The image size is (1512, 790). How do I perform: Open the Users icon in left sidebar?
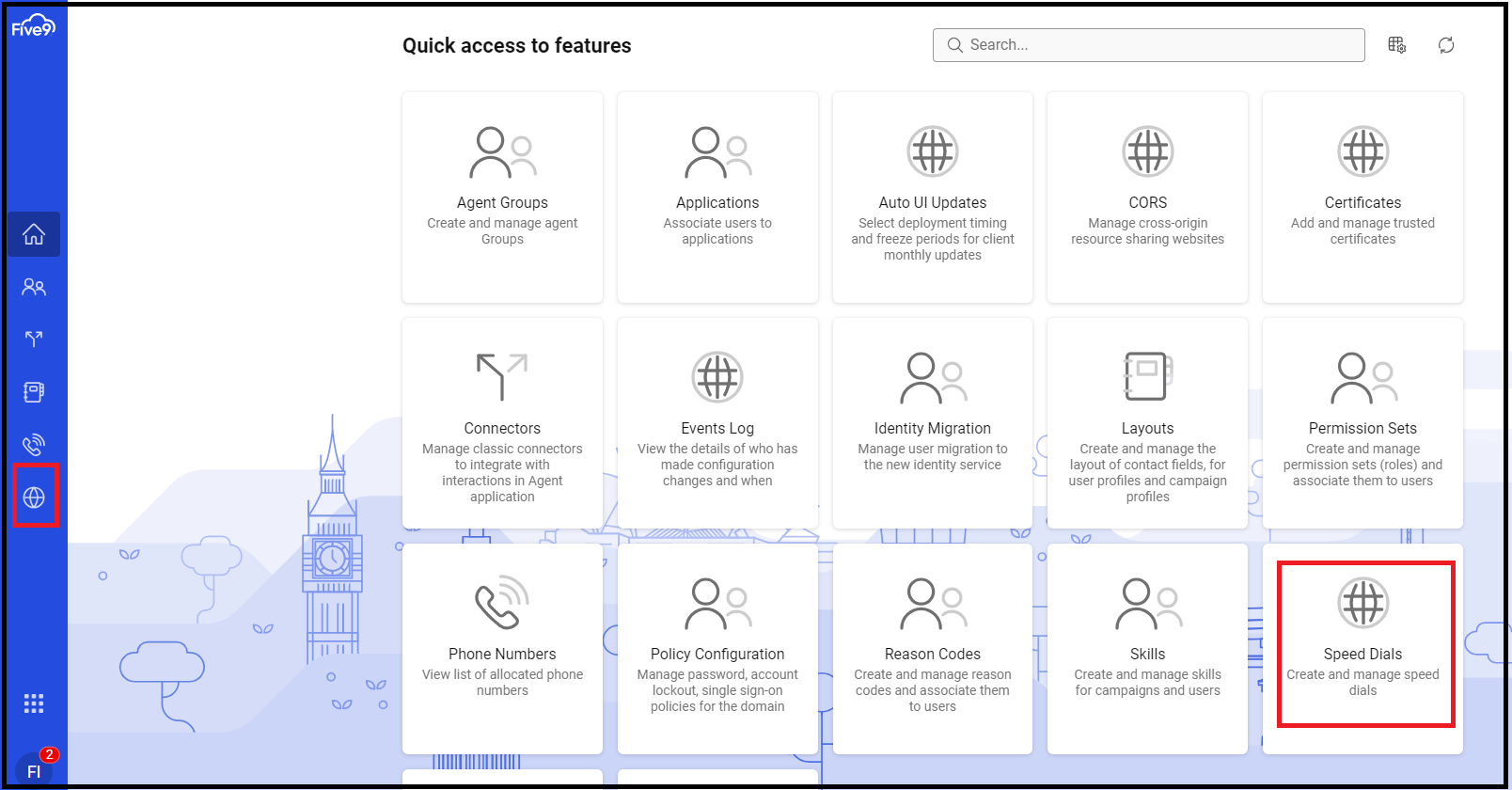34,287
